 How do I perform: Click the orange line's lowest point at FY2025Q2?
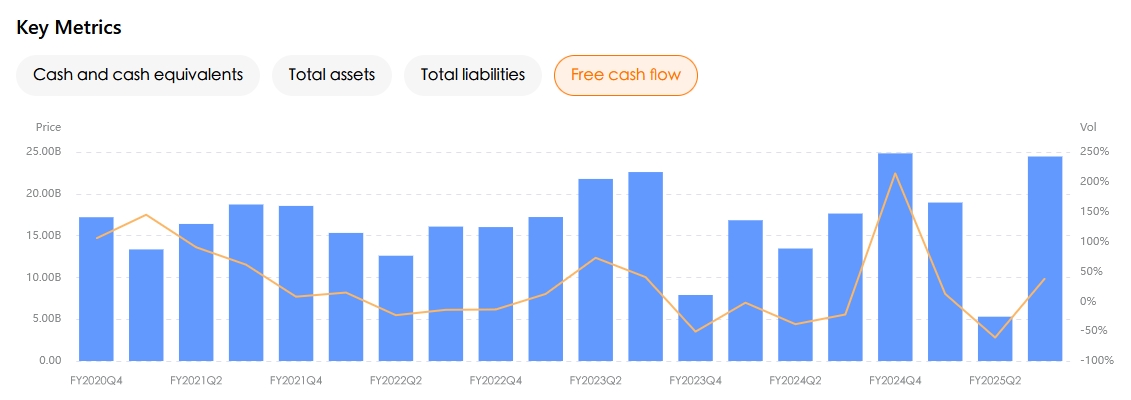tap(995, 337)
